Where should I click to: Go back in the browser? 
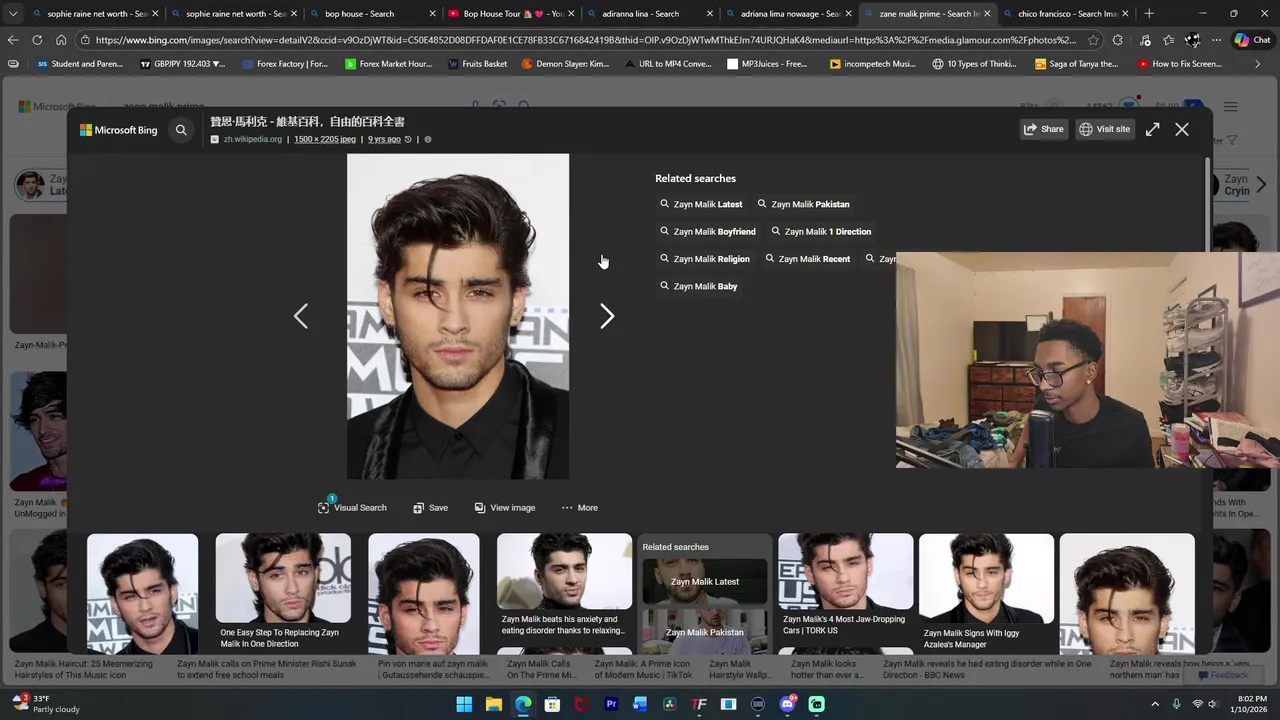(x=13, y=40)
